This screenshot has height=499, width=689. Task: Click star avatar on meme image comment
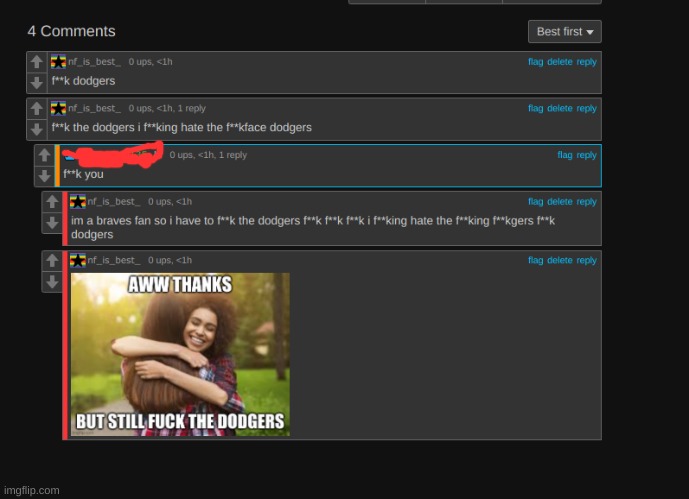click(78, 260)
